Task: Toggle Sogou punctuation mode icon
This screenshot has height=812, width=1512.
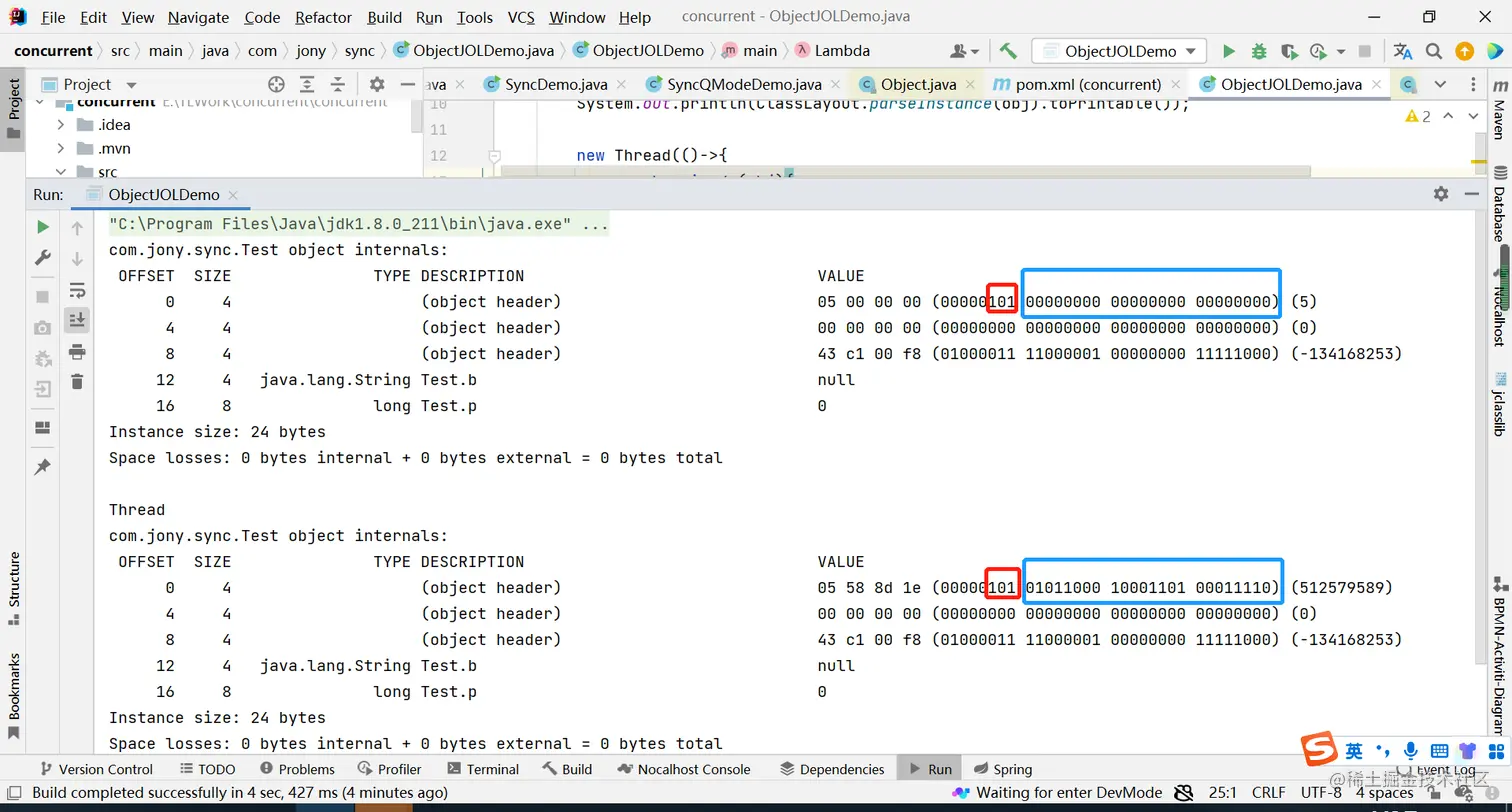Action: pos(1382,749)
